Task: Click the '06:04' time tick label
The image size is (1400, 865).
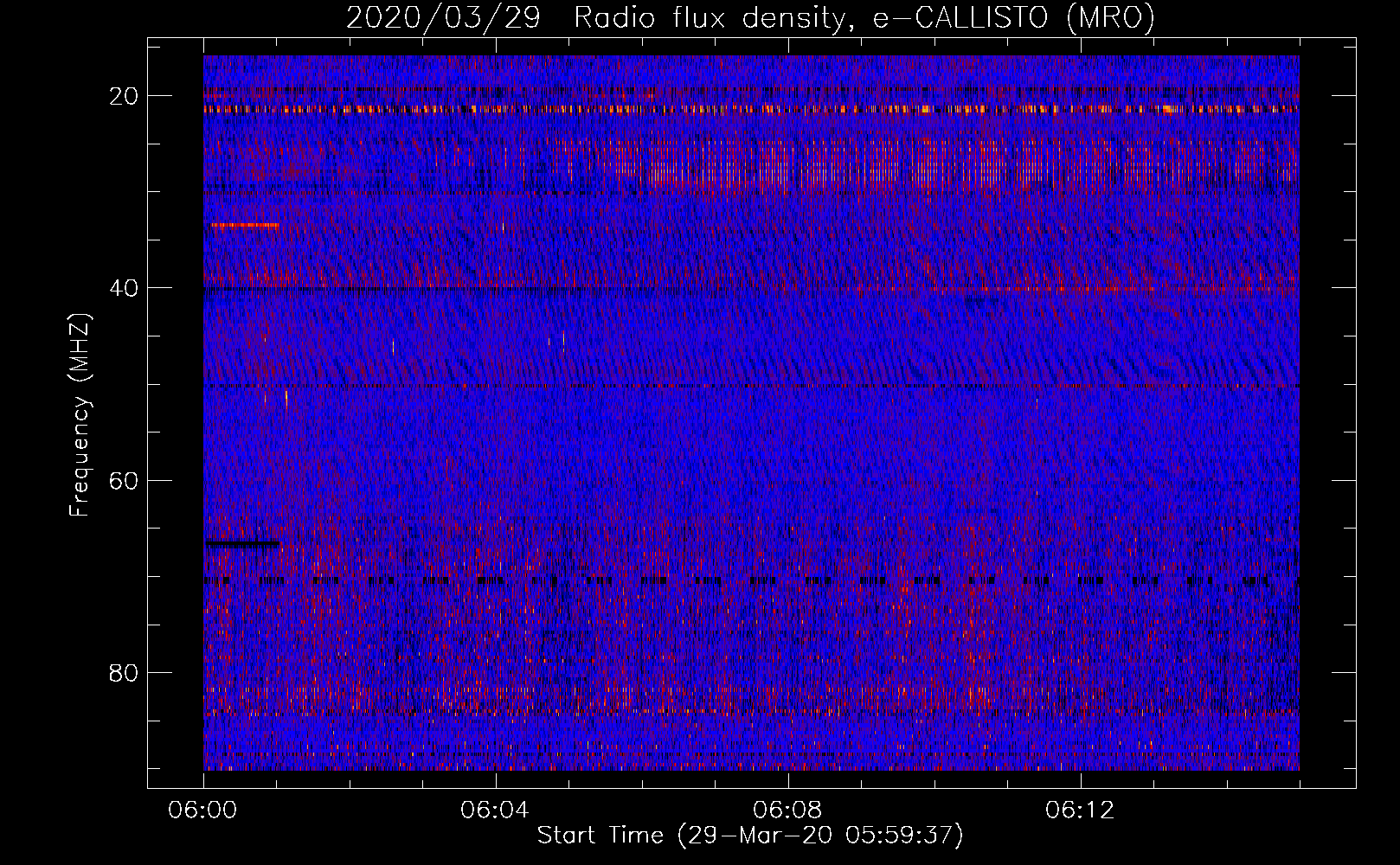Action: [495, 811]
